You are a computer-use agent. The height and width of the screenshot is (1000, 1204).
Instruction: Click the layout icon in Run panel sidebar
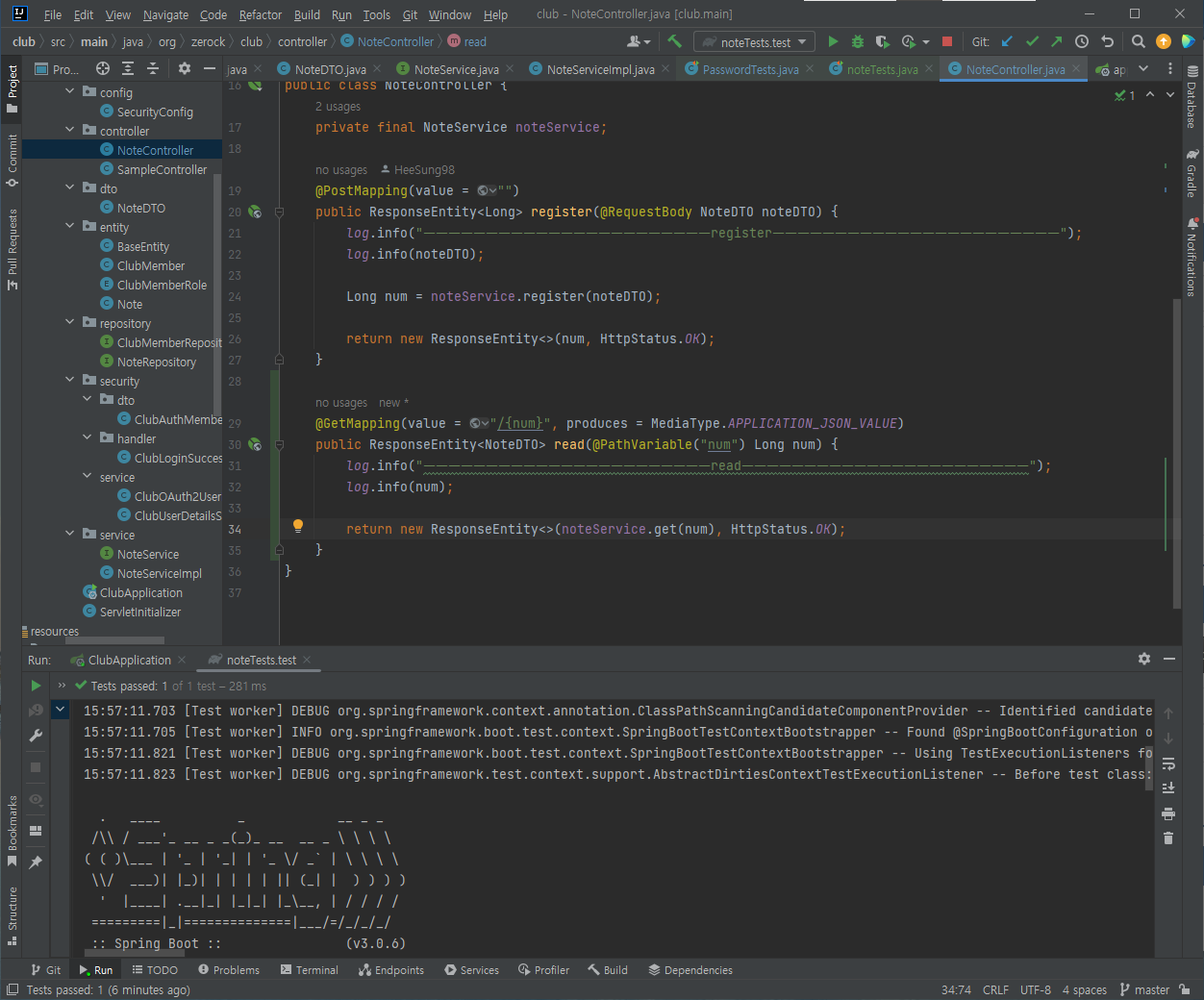(x=36, y=831)
